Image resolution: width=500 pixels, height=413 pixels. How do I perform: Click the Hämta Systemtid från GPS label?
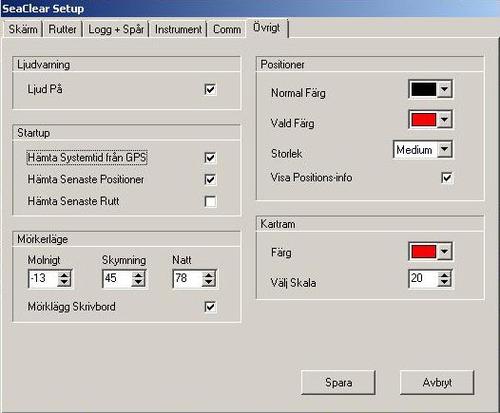87,158
